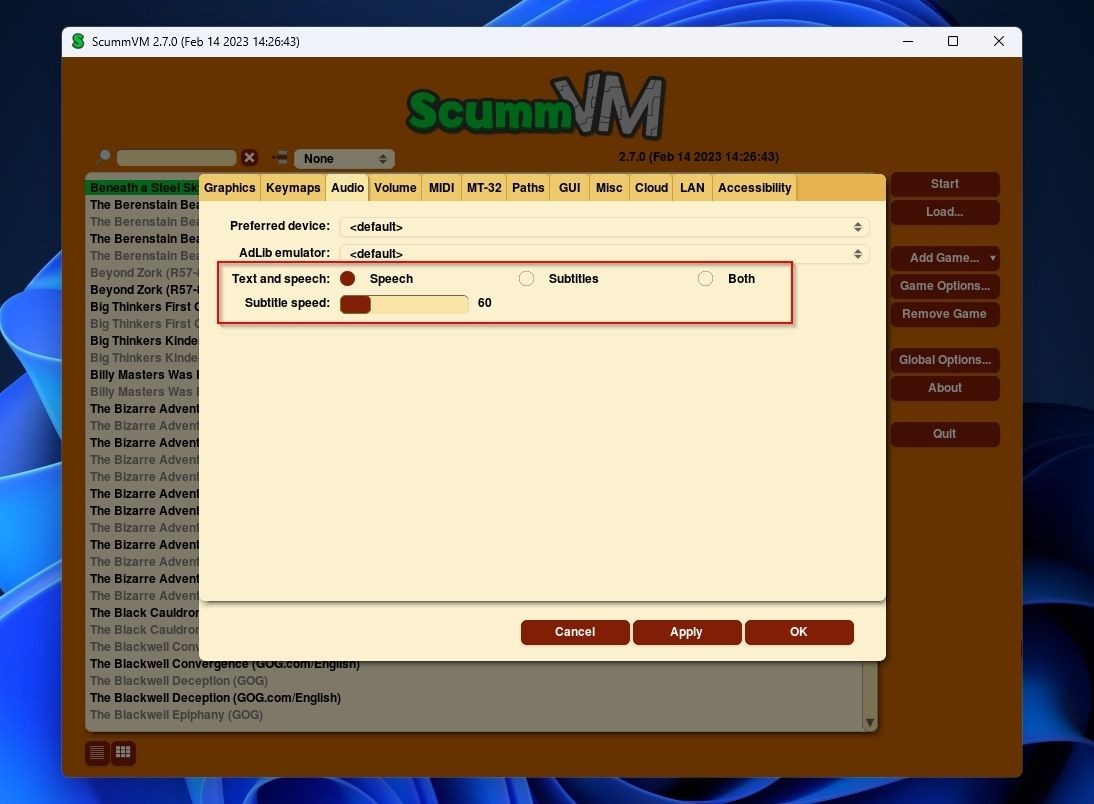The height and width of the screenshot is (804, 1094).
Task: Open Global Options...
Action: tap(945, 359)
